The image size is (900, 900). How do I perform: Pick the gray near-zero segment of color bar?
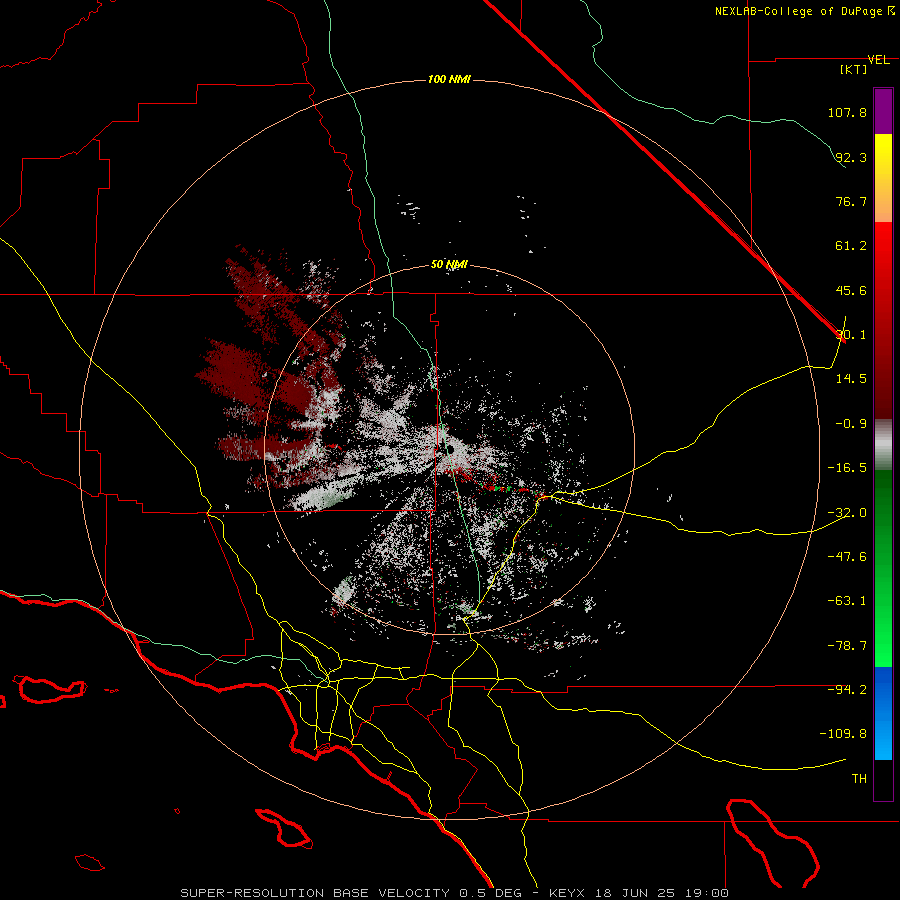coord(883,444)
